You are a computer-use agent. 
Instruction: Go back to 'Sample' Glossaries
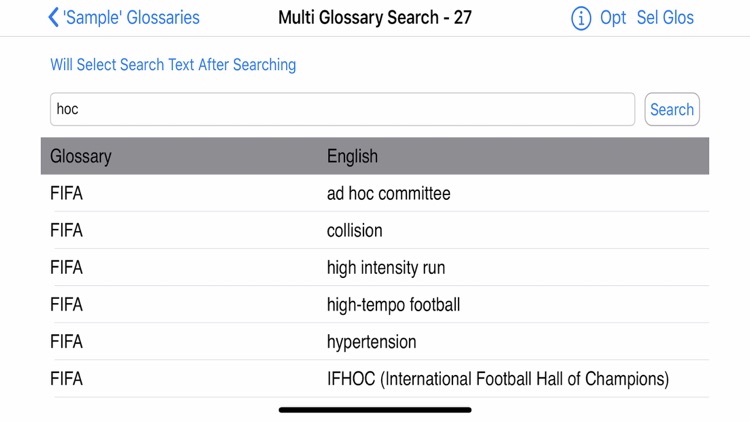131,18
